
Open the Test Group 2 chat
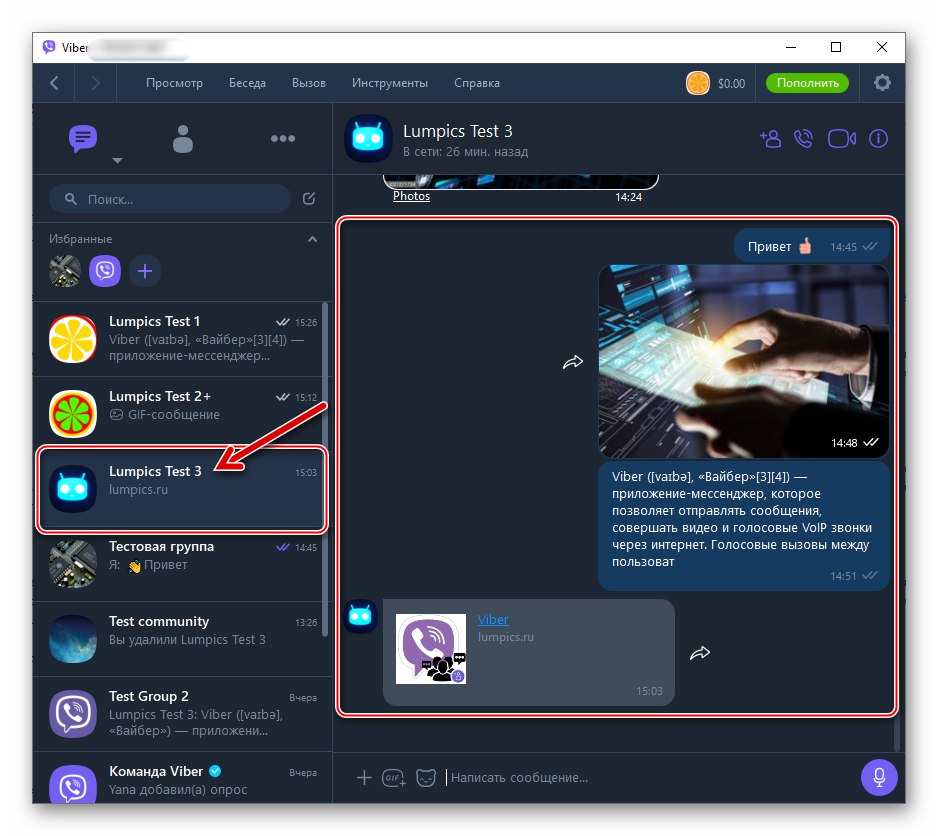pos(181,713)
